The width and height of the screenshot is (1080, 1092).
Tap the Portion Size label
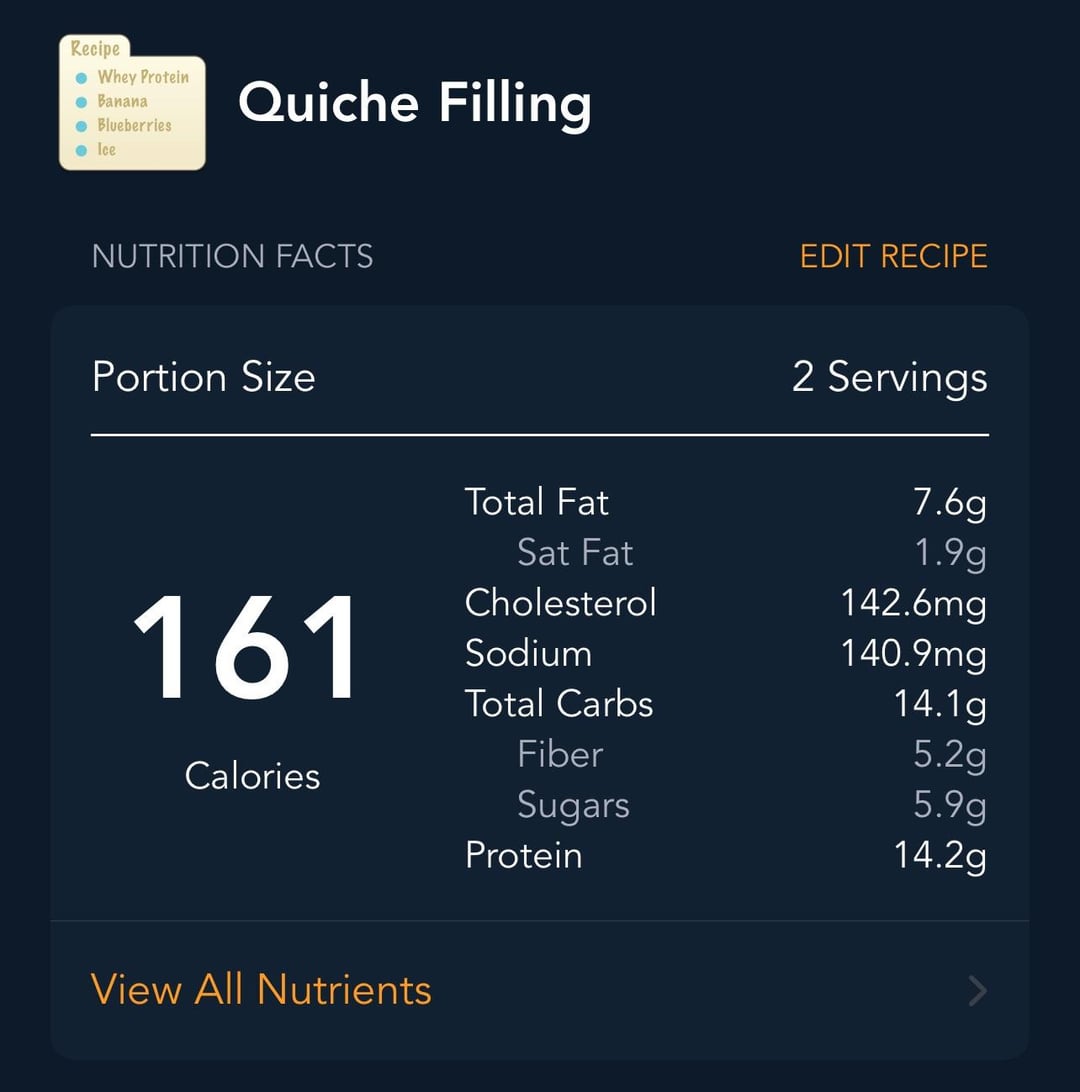point(203,377)
